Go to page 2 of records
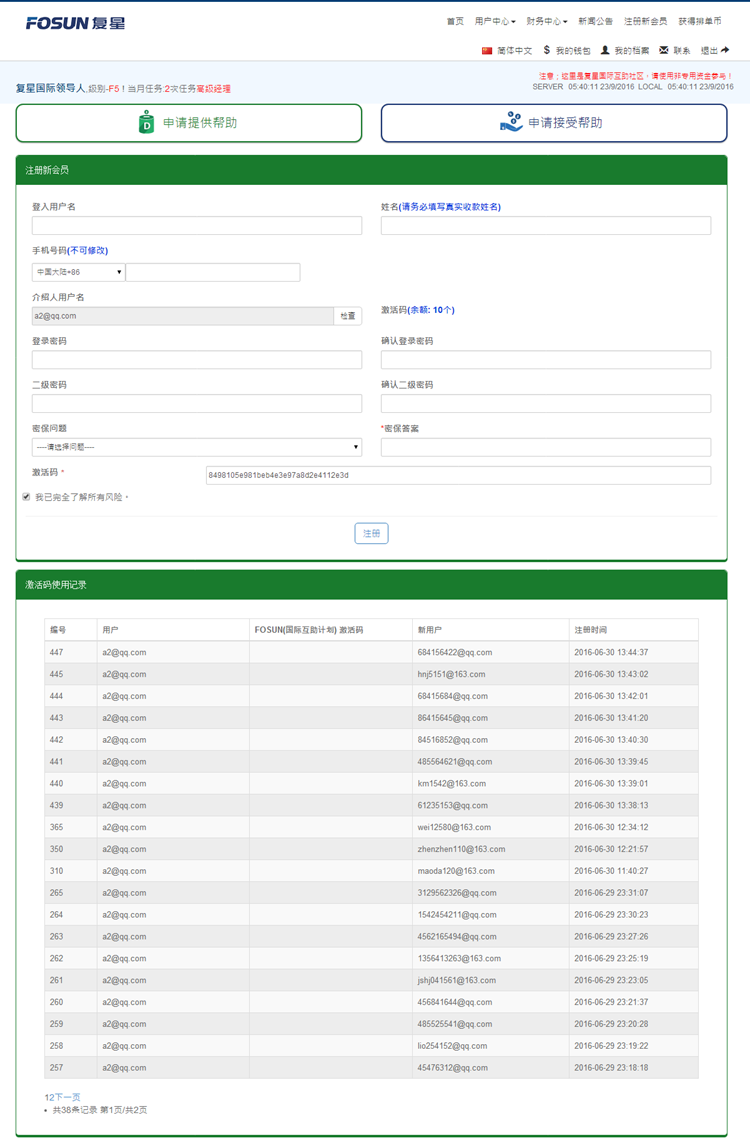This screenshot has height=1143, width=750. point(52,1096)
